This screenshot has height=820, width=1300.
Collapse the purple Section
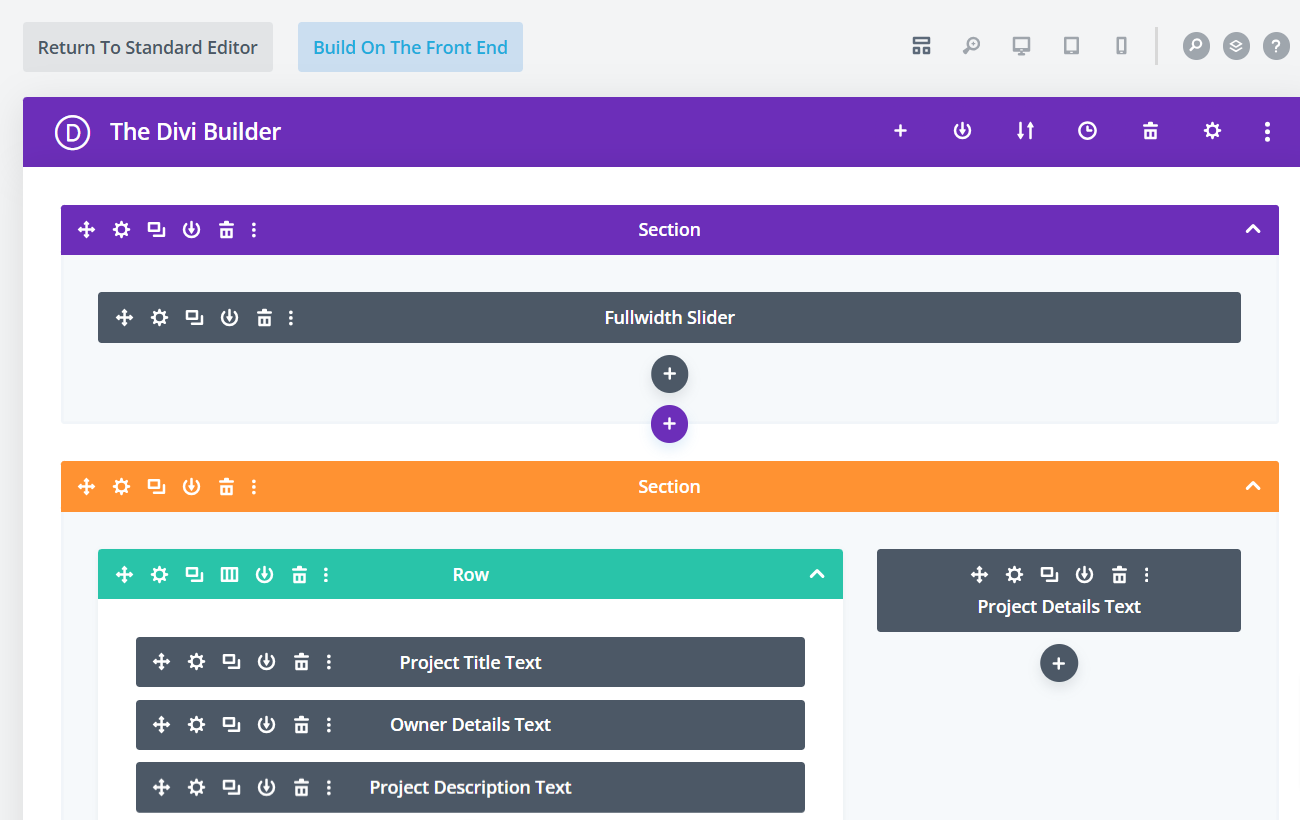click(x=1253, y=229)
